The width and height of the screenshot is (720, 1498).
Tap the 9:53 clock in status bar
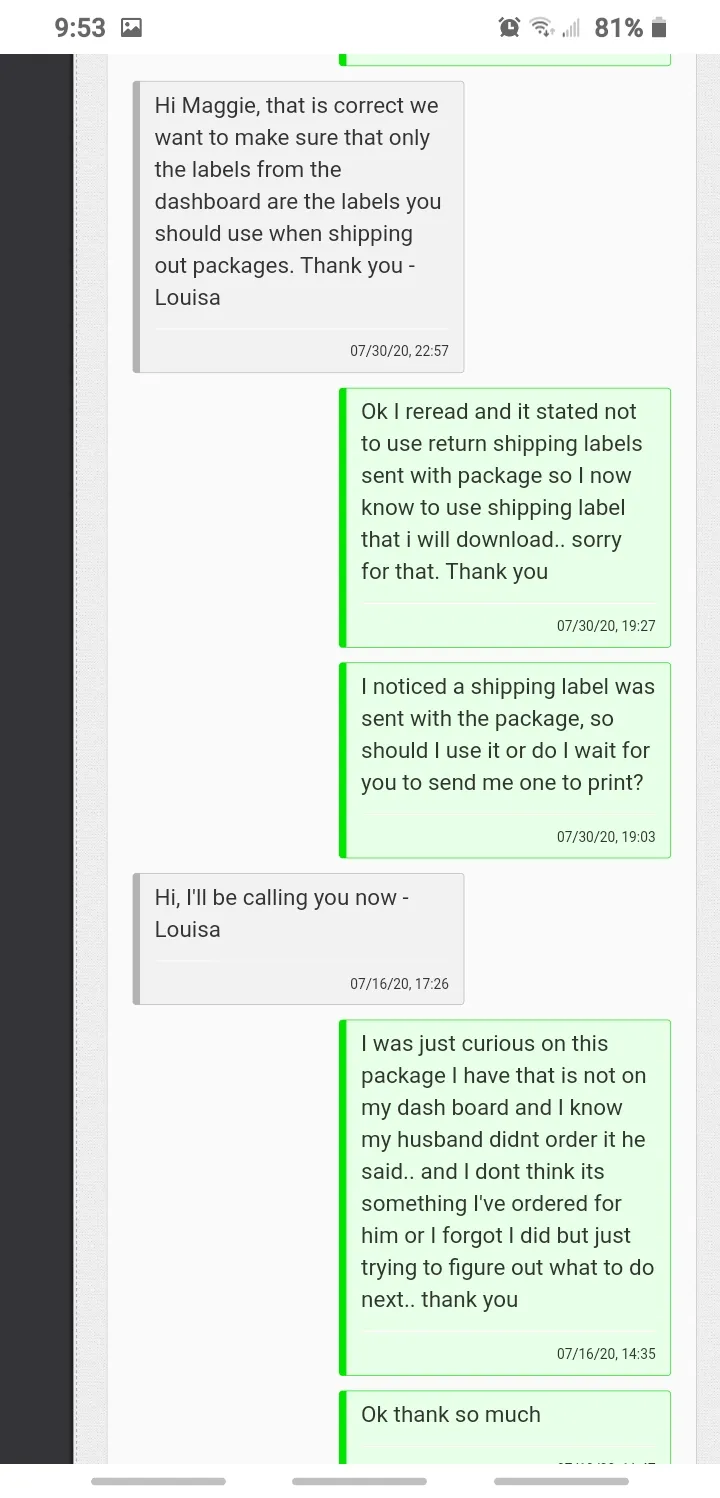80,28
